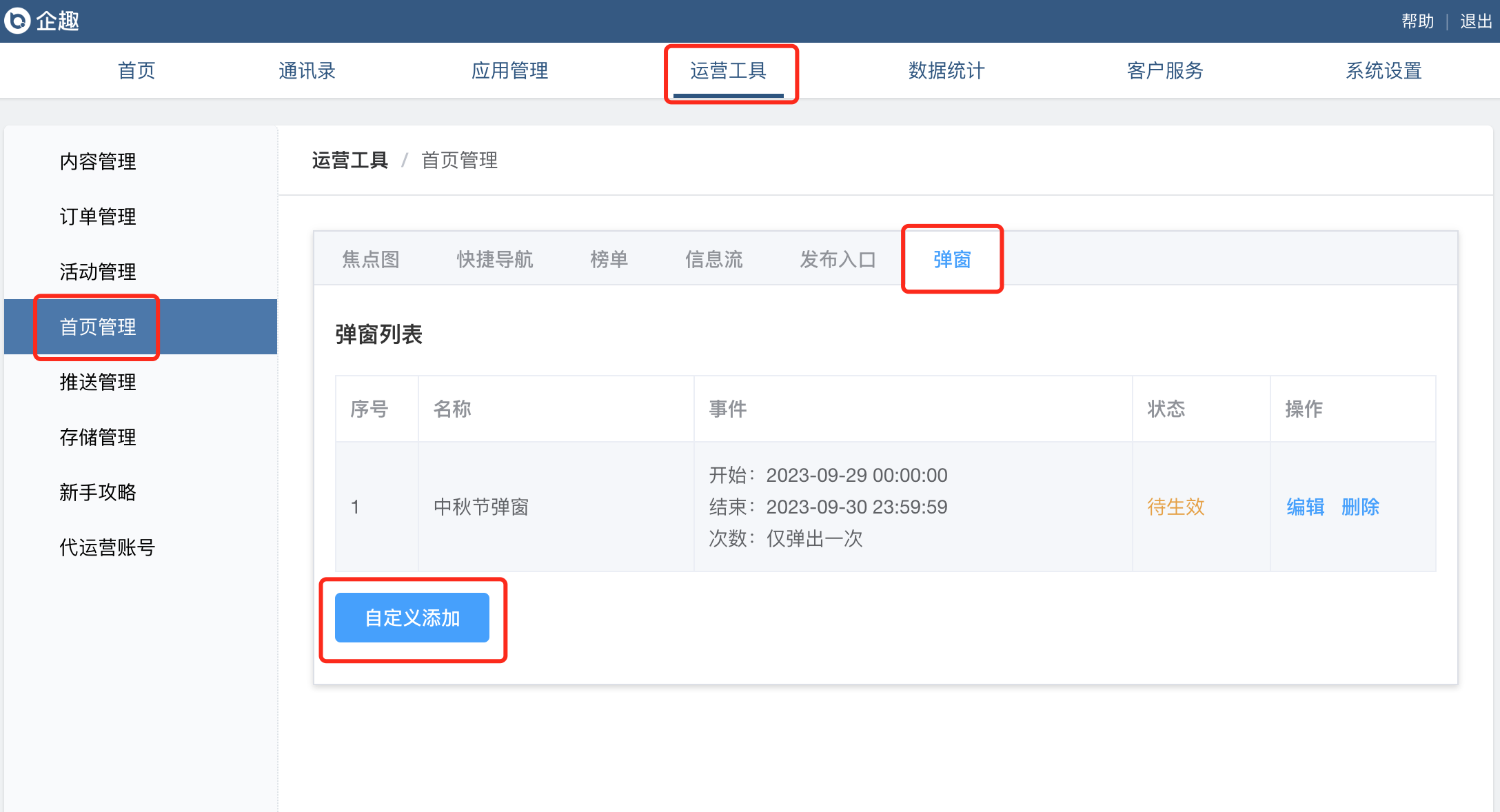Open 通讯录 in top navigation
The image size is (1500, 812).
tap(307, 70)
